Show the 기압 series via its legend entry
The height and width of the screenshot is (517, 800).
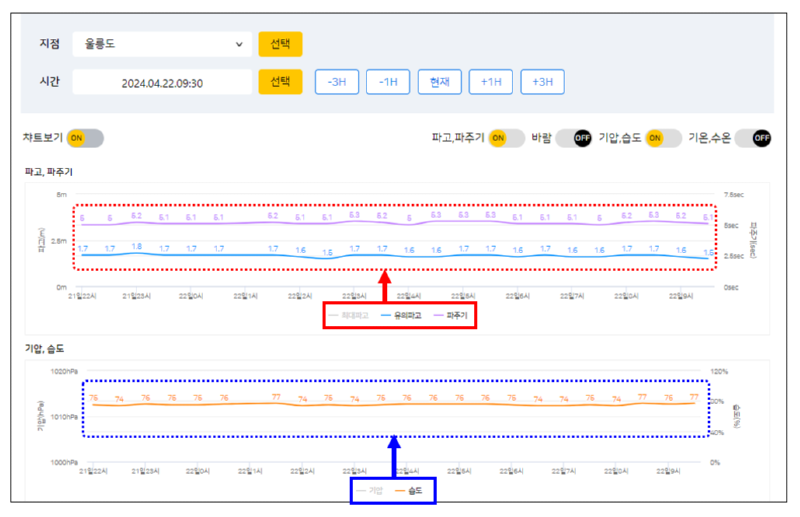point(370,490)
